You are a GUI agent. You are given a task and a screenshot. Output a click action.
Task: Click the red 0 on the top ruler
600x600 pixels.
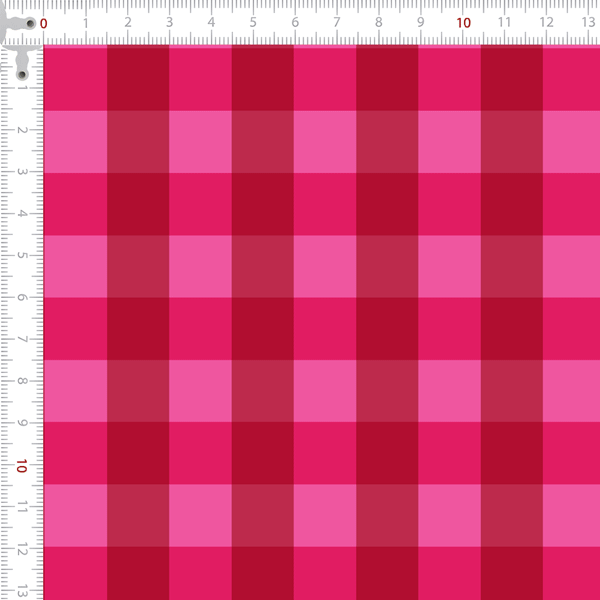(x=44, y=24)
